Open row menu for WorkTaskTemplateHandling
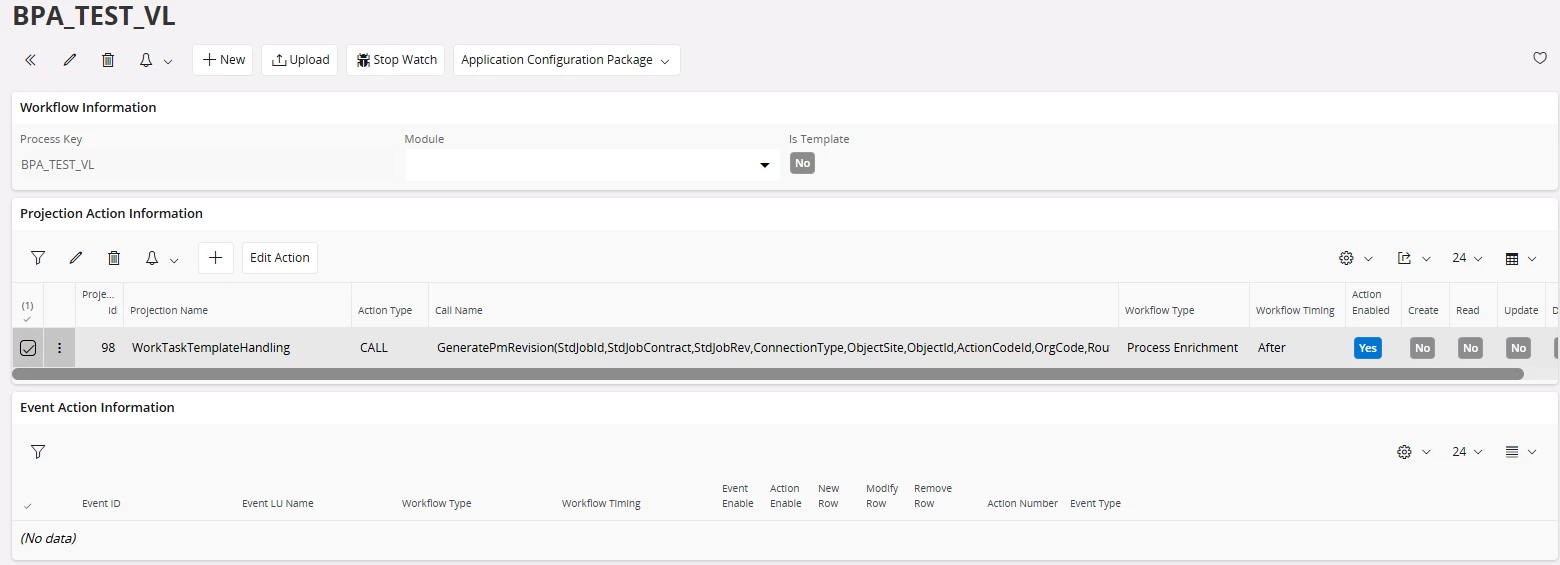This screenshot has width=1560, height=565. (x=60, y=348)
